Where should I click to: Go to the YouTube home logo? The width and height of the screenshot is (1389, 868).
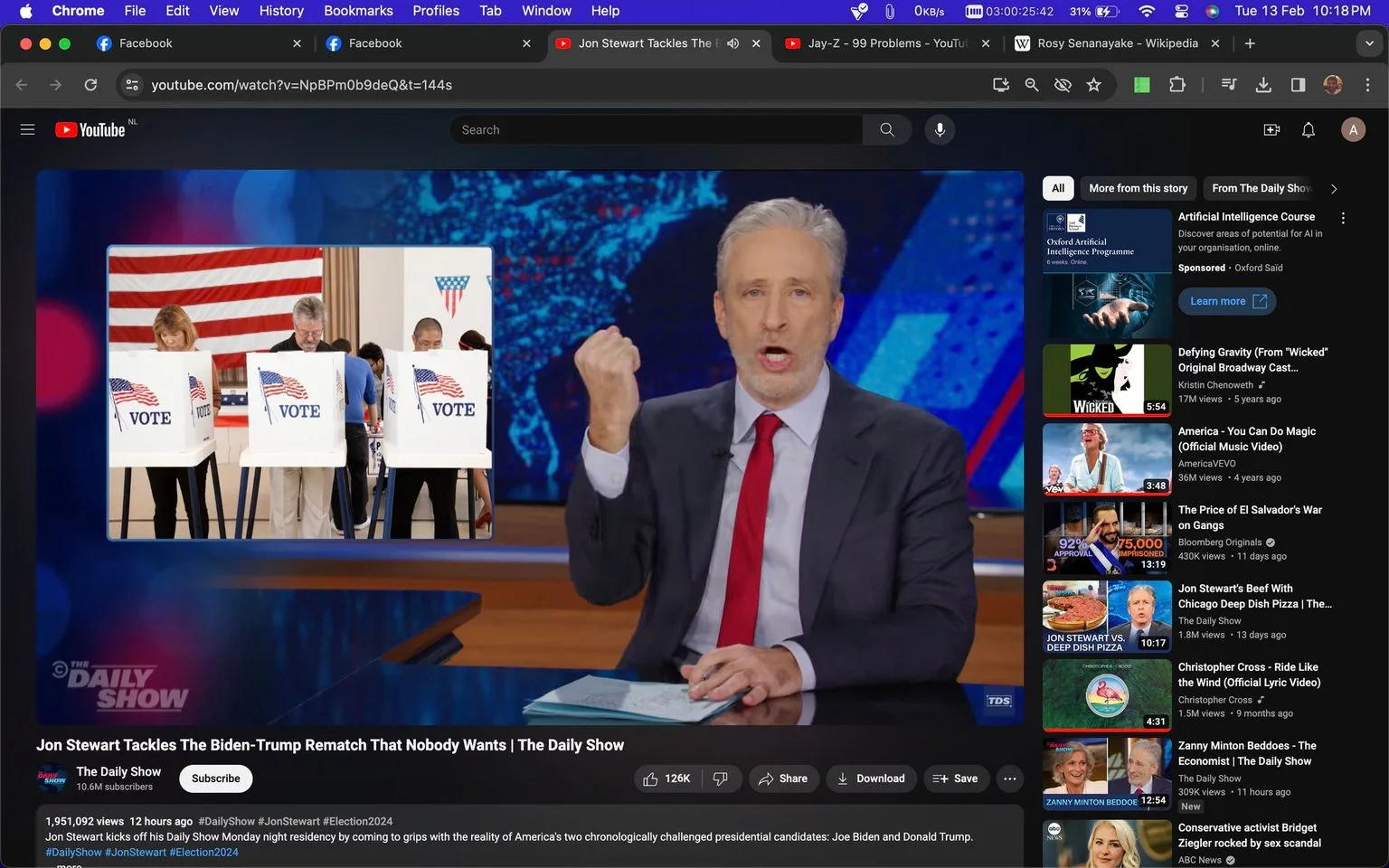90,129
